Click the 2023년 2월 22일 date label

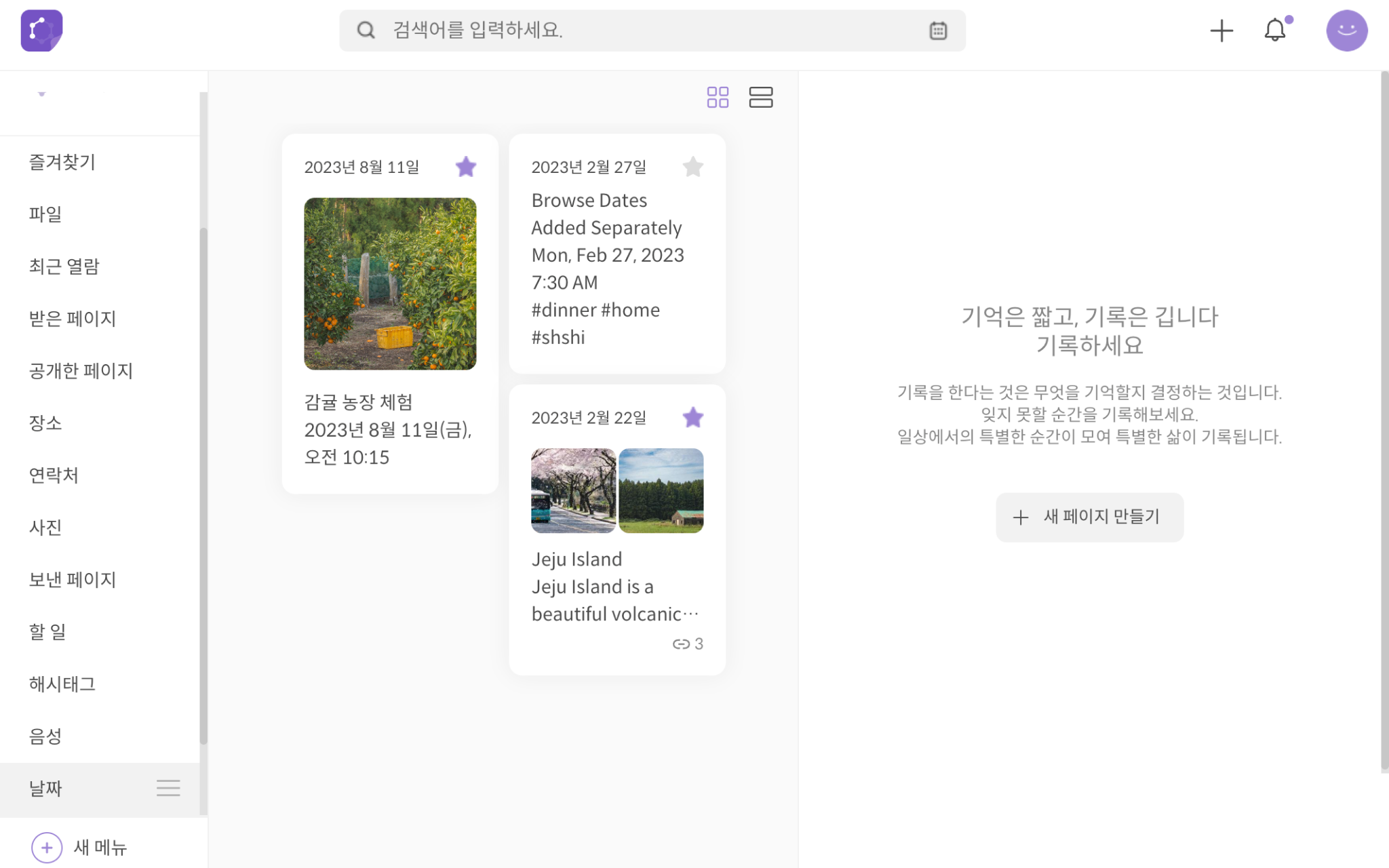pyautogui.click(x=589, y=418)
